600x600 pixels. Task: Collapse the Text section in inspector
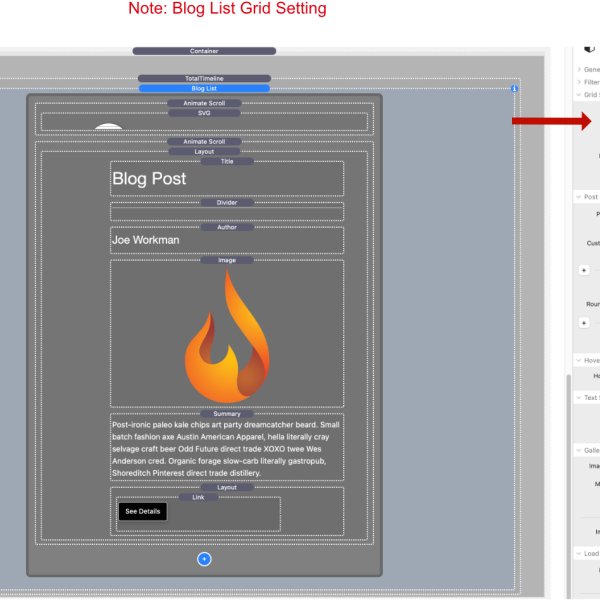(x=579, y=397)
